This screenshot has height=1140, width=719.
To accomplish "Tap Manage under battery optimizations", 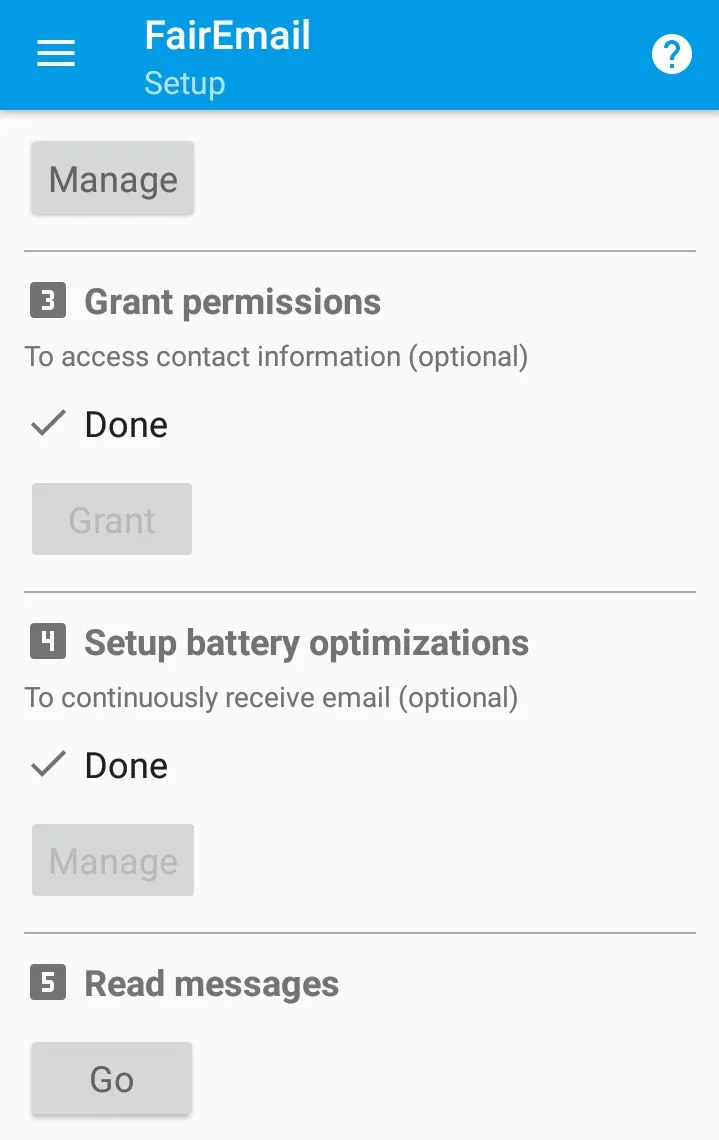I will 113,860.
